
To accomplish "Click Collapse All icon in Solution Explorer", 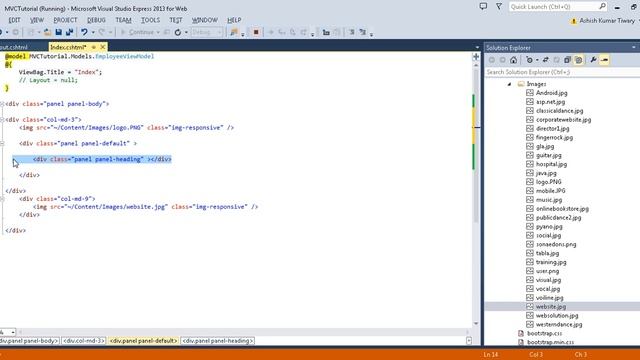I will pos(567,60).
